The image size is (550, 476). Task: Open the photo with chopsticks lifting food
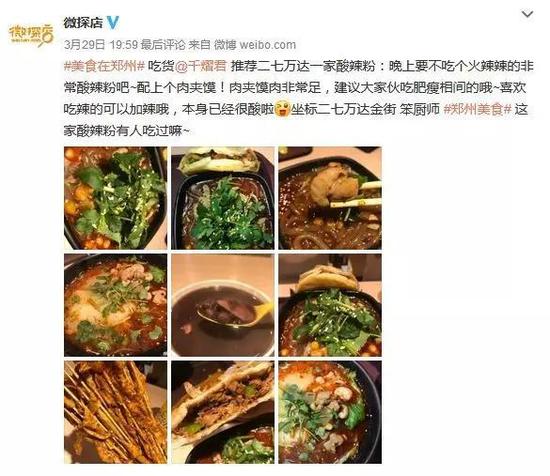(x=330, y=198)
